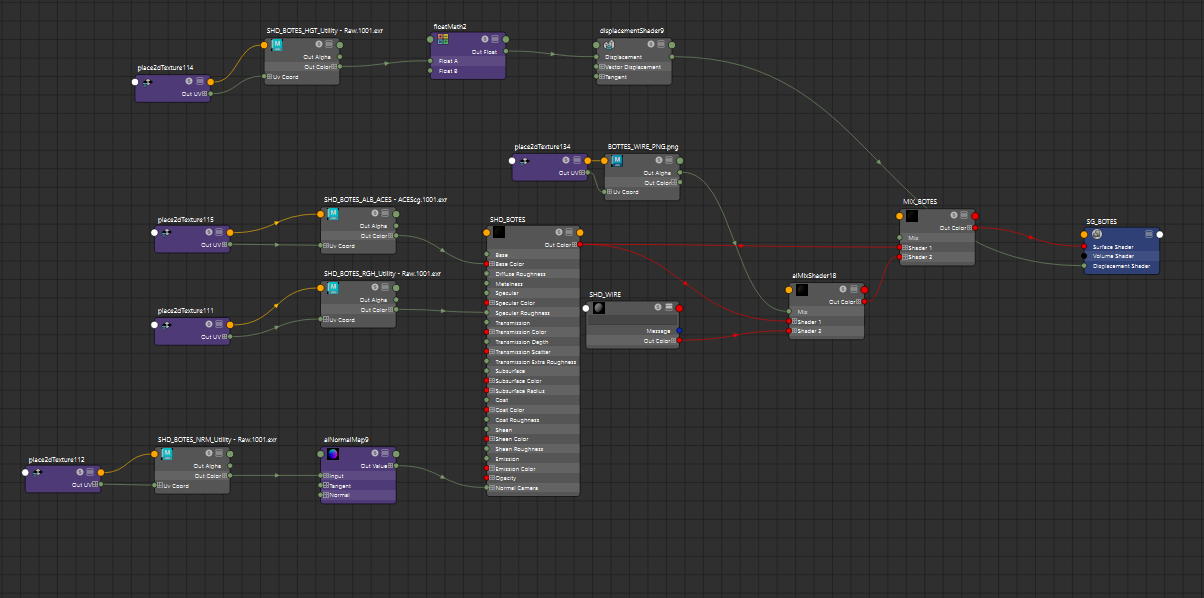The image size is (1204, 598).
Task: Click the SHD_WIRE sphere swatch
Action: 599,308
